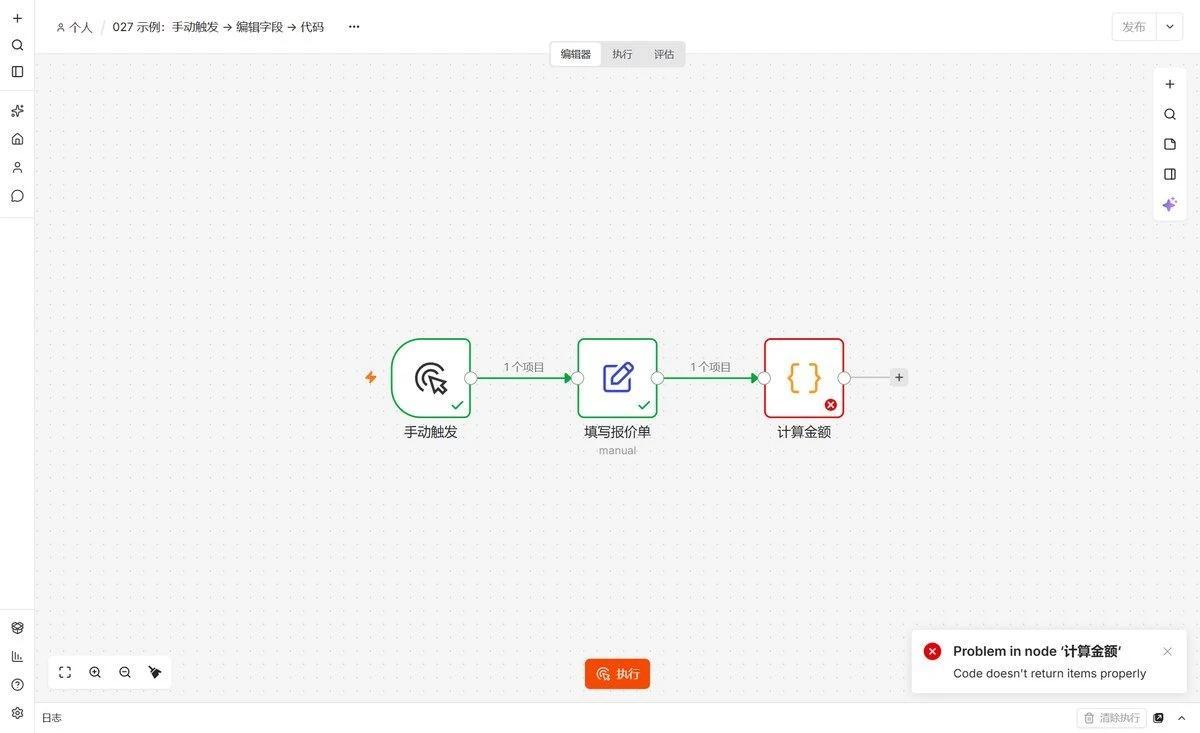
Task: Expand the dropdown next to 发布
Action: click(1170, 27)
